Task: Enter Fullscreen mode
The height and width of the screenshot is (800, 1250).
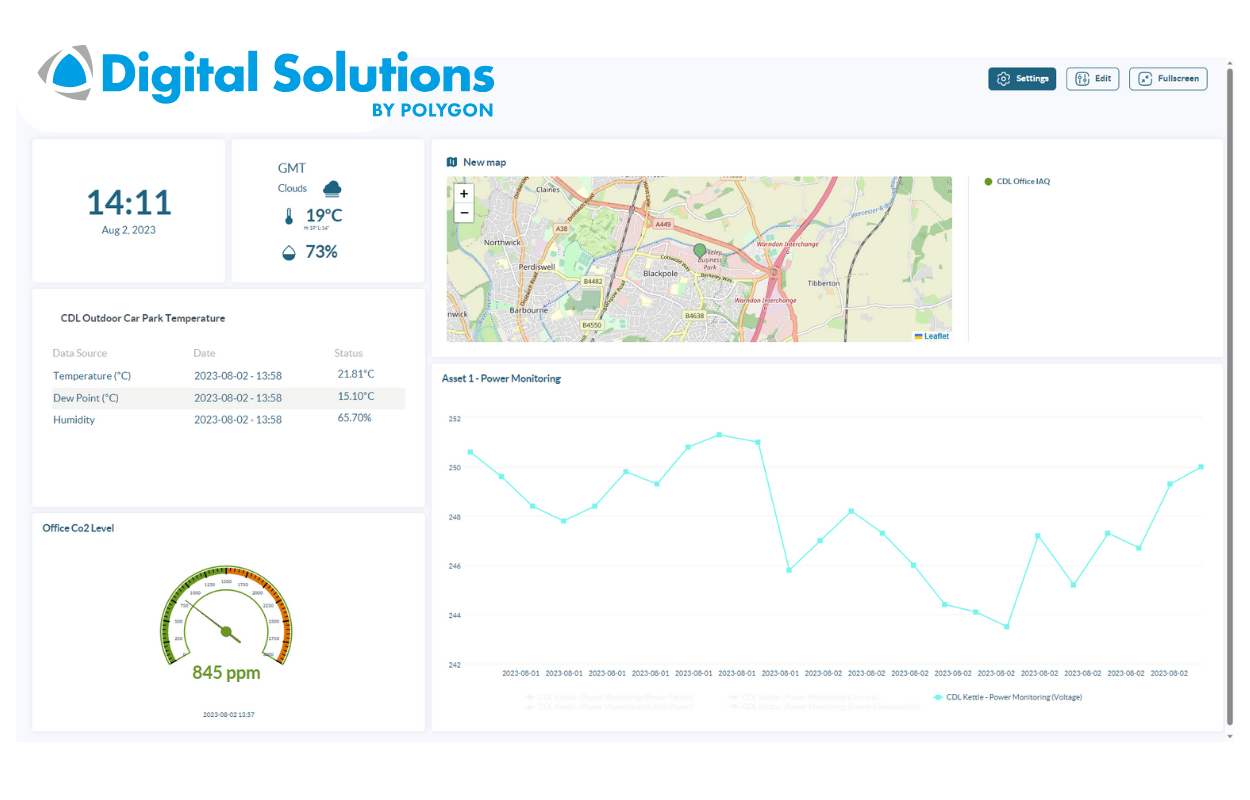Action: pyautogui.click(x=1168, y=79)
